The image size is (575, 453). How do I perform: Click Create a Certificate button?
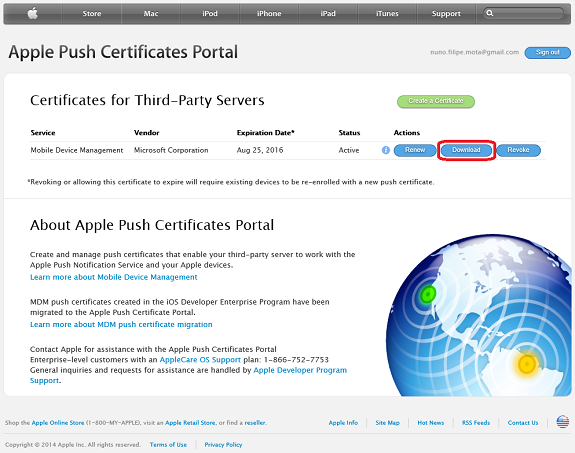pos(436,101)
